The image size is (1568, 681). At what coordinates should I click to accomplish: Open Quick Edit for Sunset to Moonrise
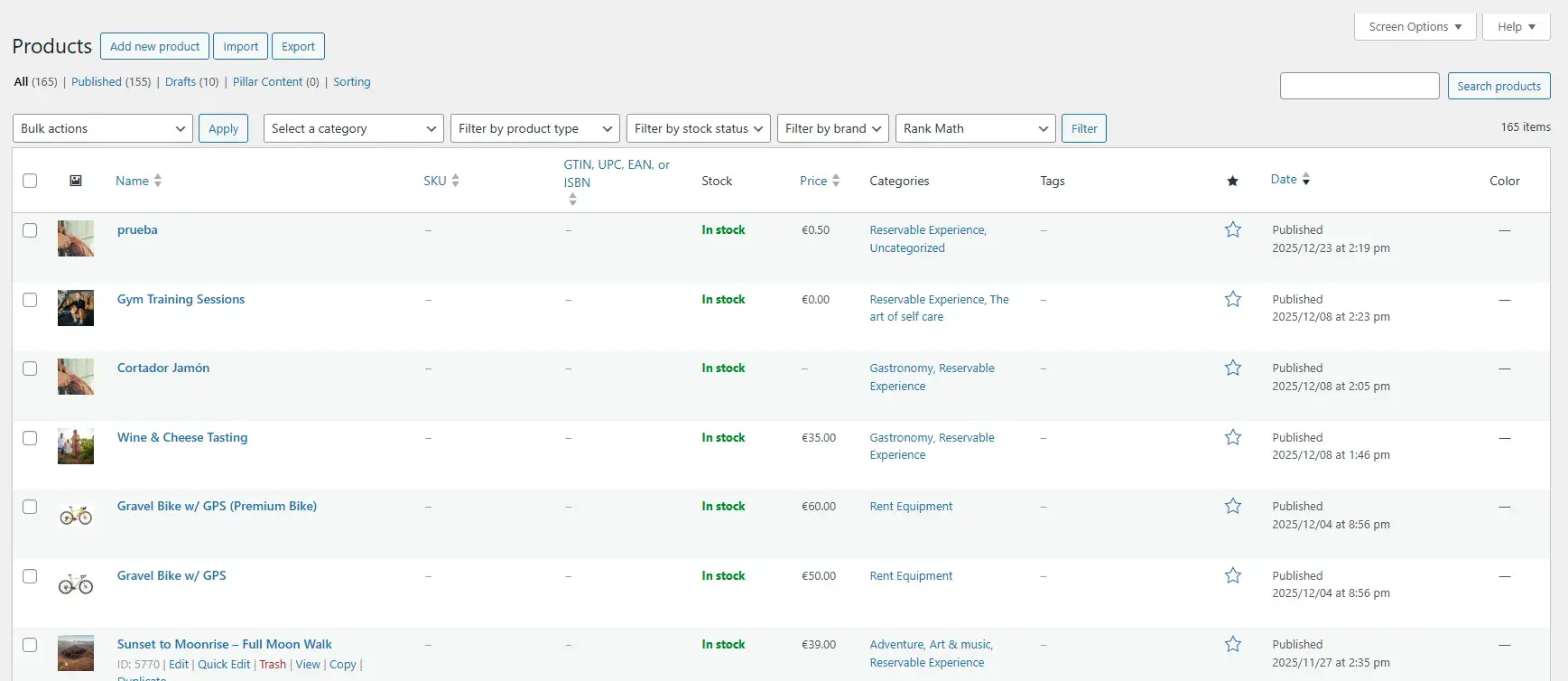click(x=224, y=664)
